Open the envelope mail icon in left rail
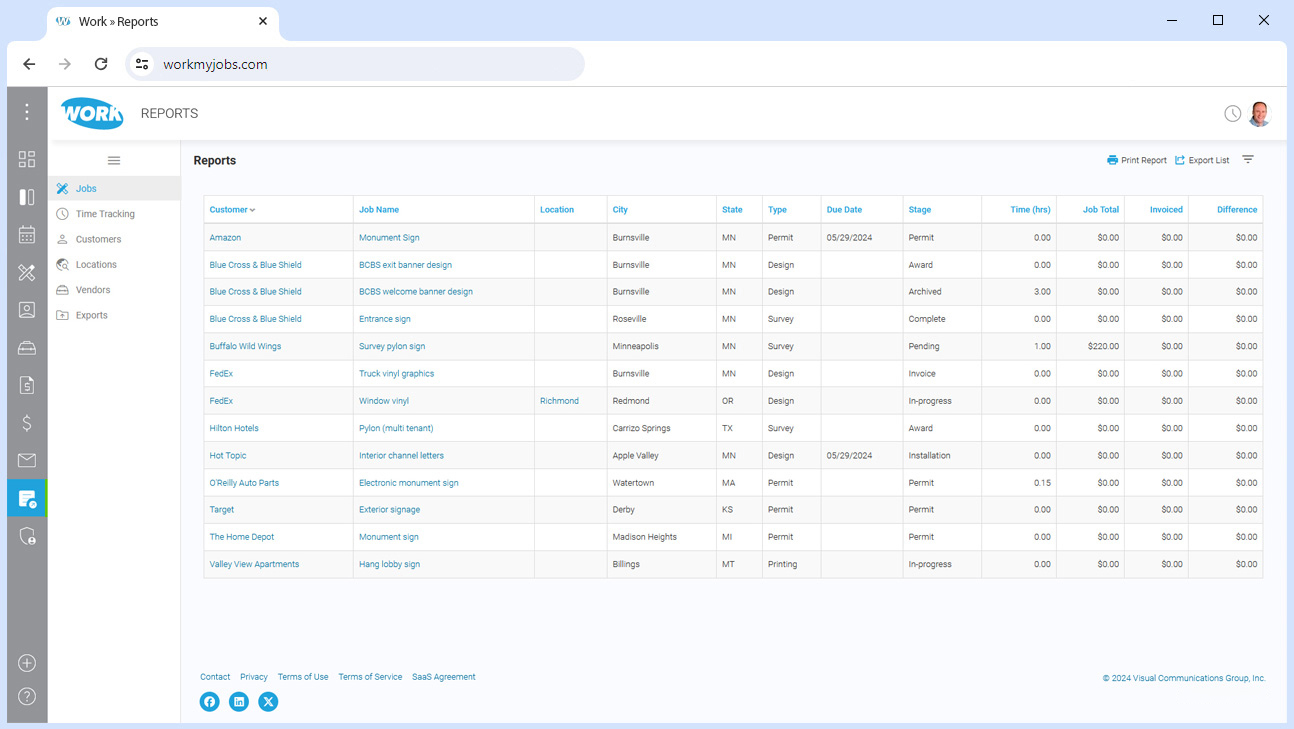Image resolution: width=1294 pixels, height=729 pixels. tap(27, 461)
